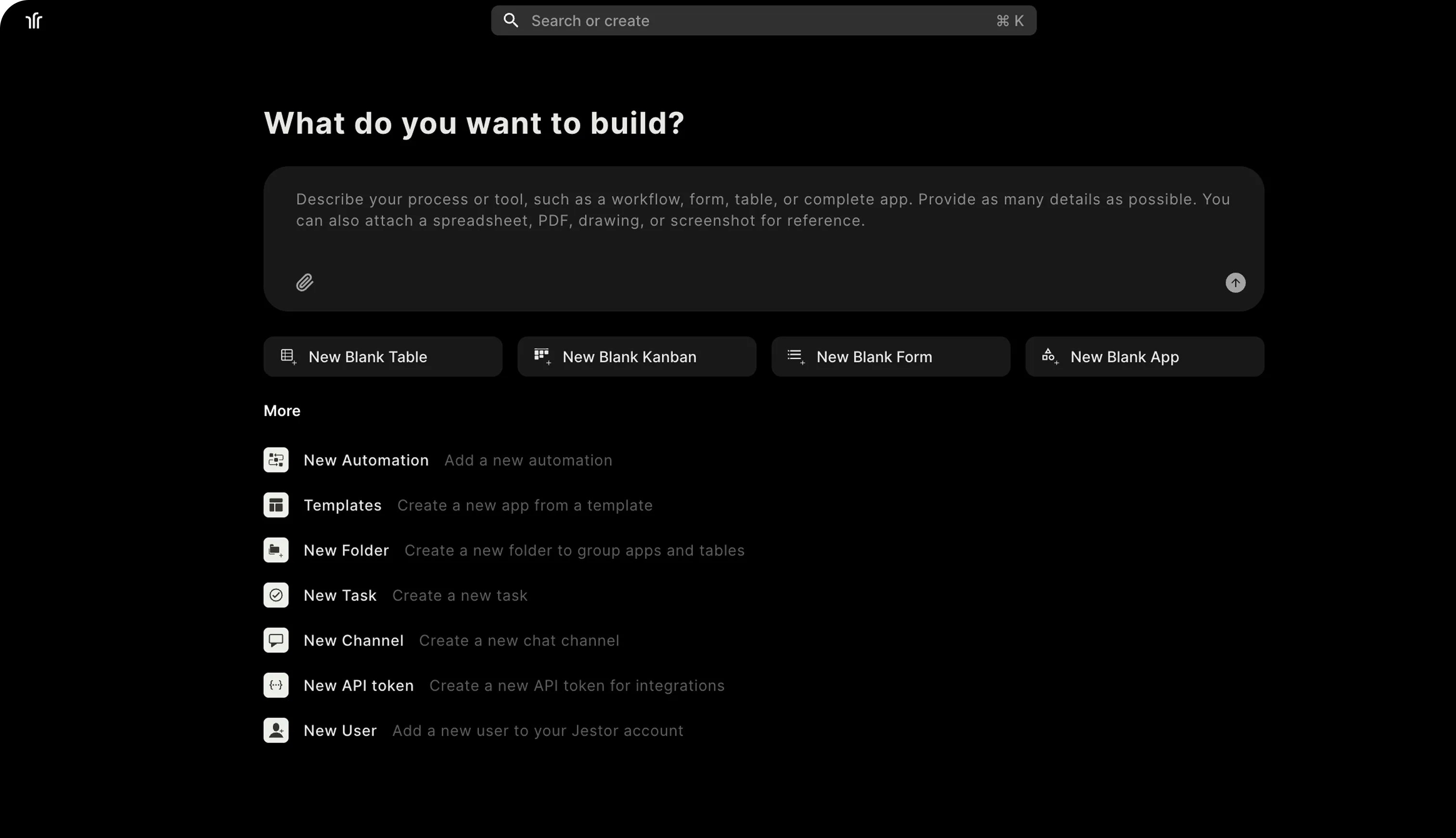Click the More section heading
This screenshot has height=838, width=1456.
282,410
